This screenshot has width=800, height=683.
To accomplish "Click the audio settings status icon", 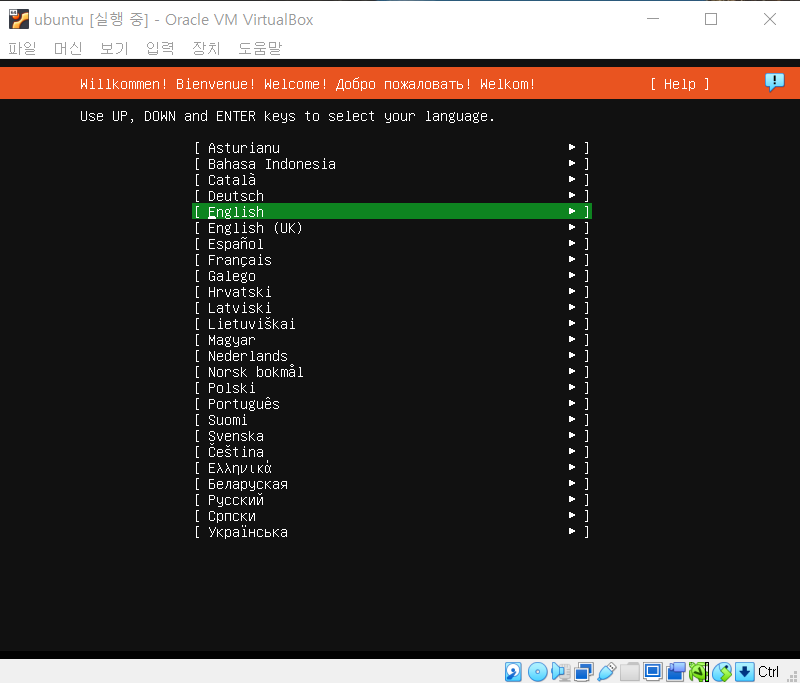I will pyautogui.click(x=561, y=671).
